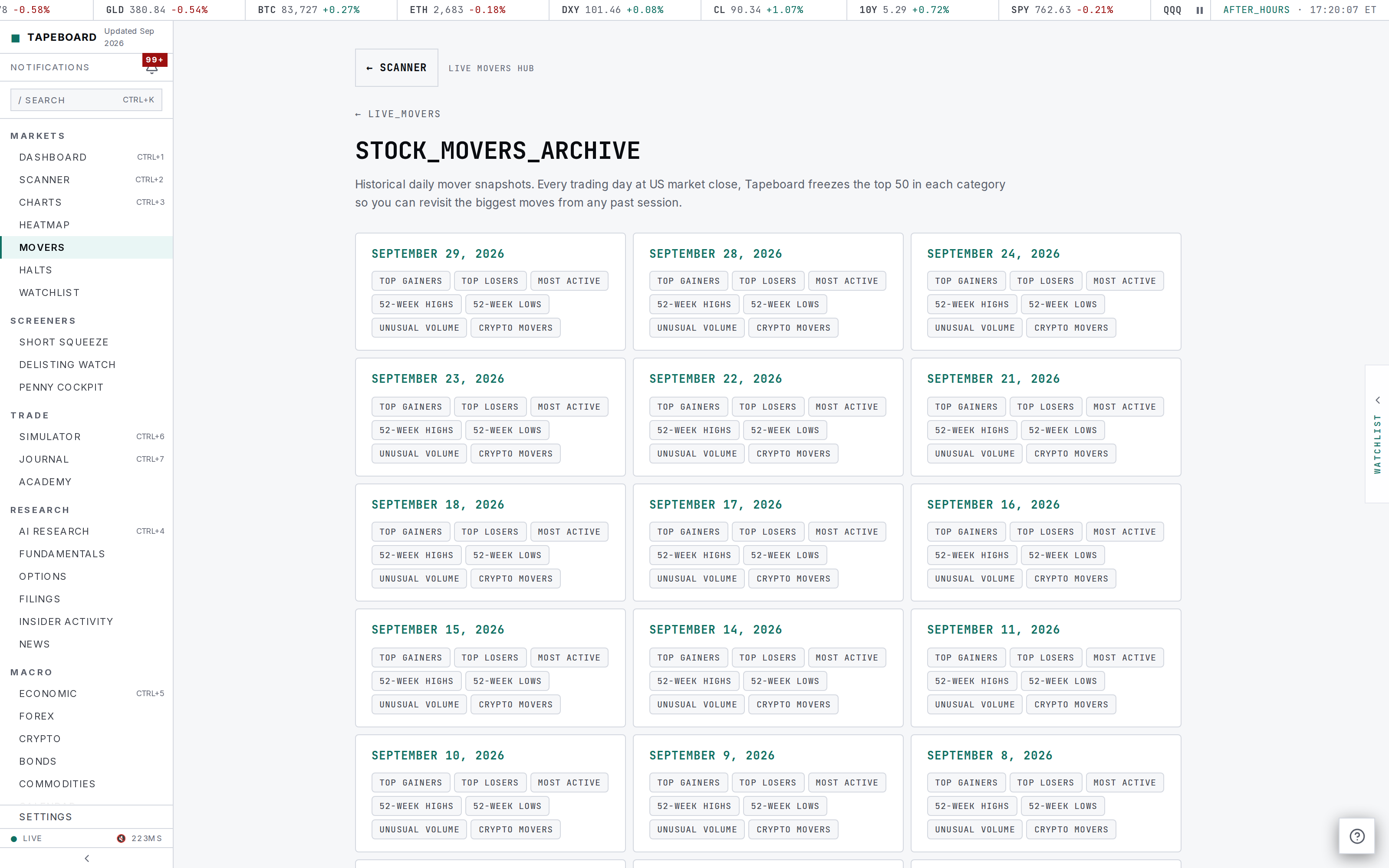This screenshot has width=1389, height=868.
Task: Click the GLD ticker quote
Action: tap(157, 10)
